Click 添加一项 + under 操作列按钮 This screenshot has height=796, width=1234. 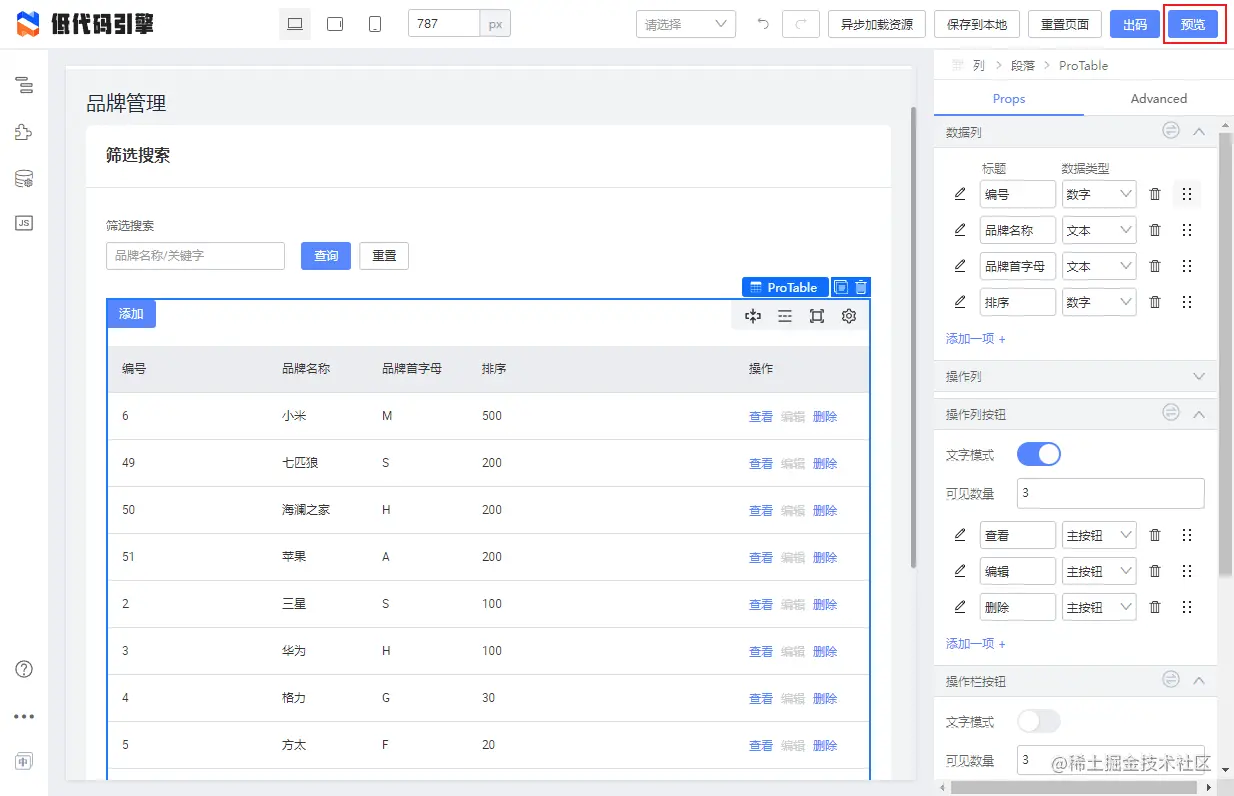(976, 644)
